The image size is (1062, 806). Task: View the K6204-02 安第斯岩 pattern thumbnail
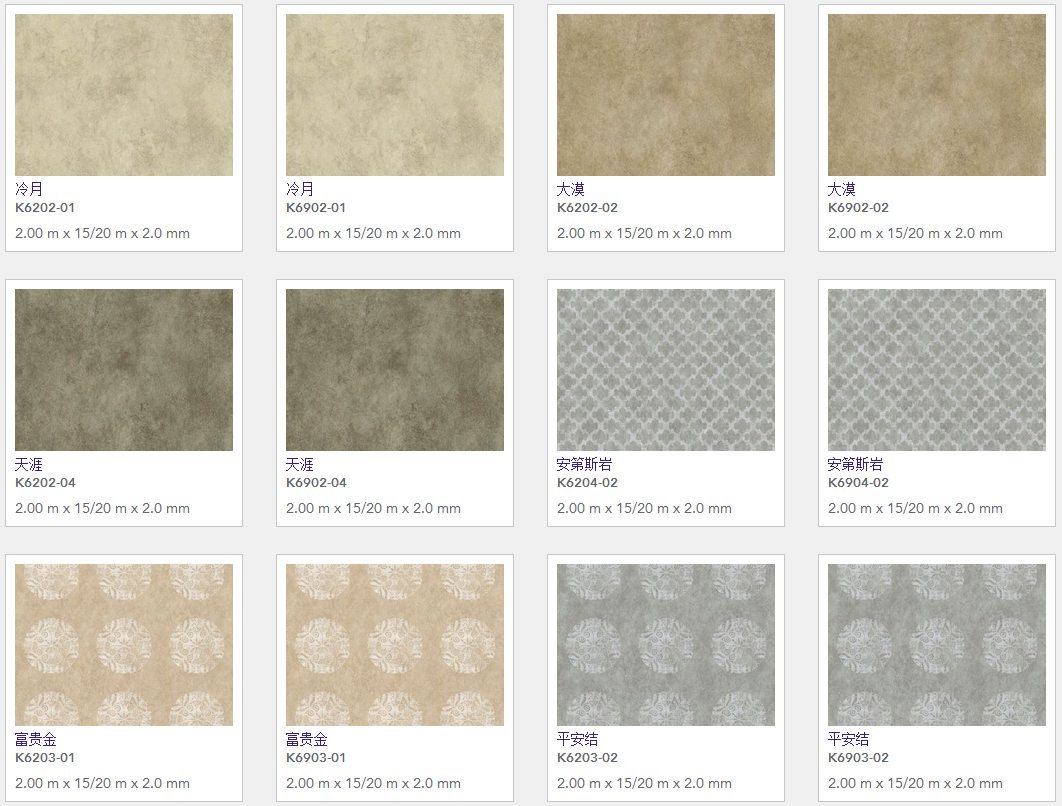click(666, 370)
